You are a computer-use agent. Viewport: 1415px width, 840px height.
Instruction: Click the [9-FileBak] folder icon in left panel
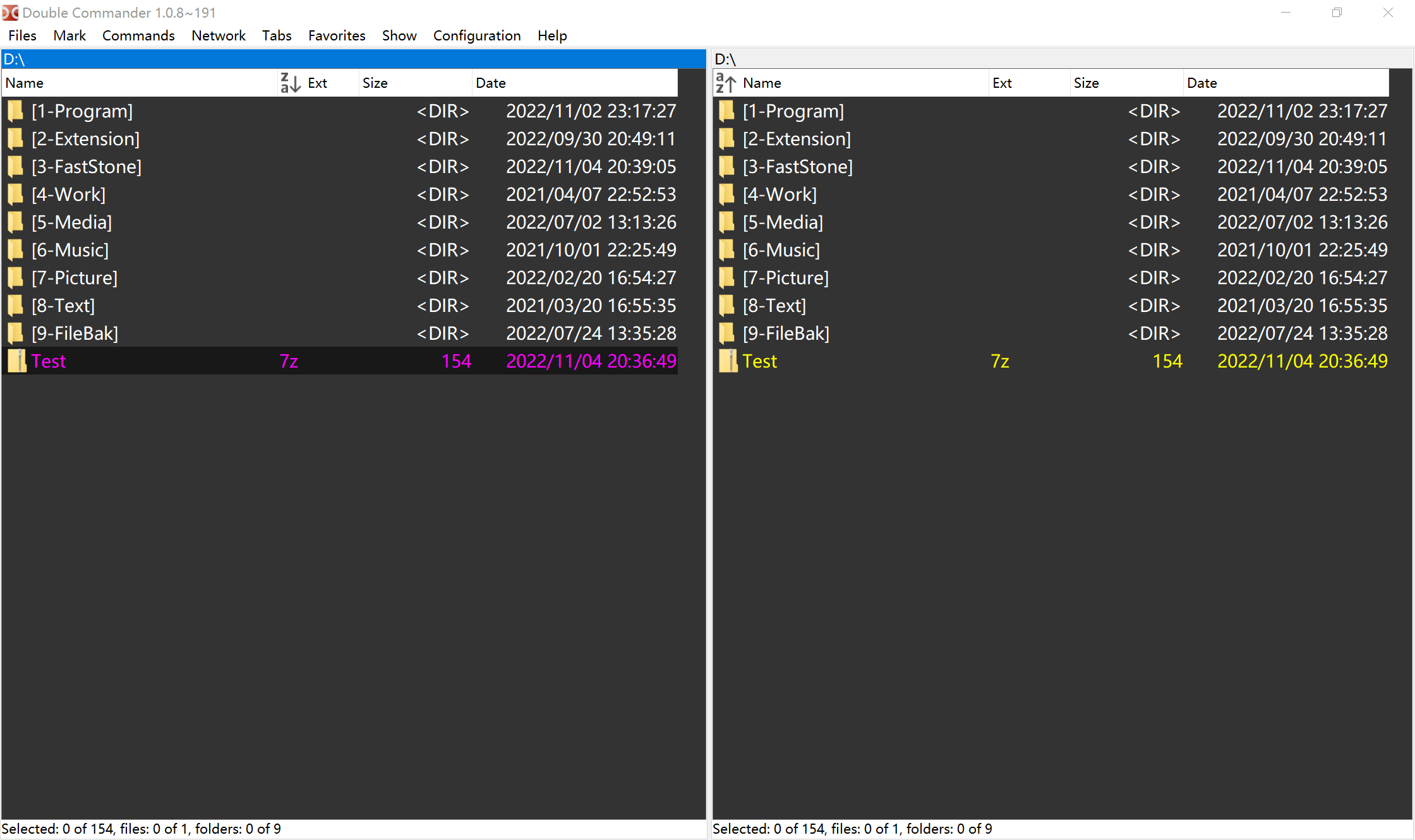pos(16,333)
